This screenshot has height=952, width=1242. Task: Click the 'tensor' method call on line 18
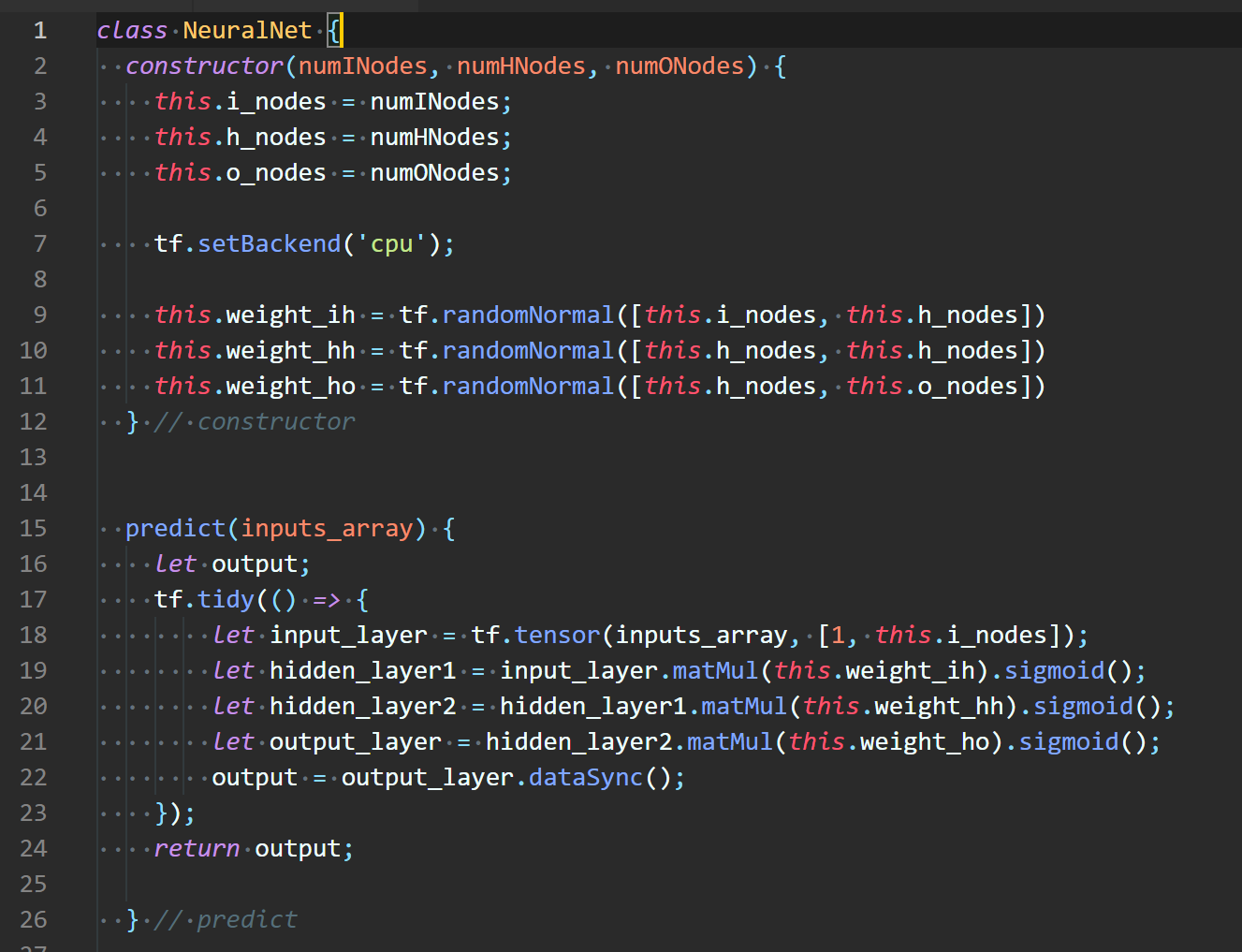(558, 635)
